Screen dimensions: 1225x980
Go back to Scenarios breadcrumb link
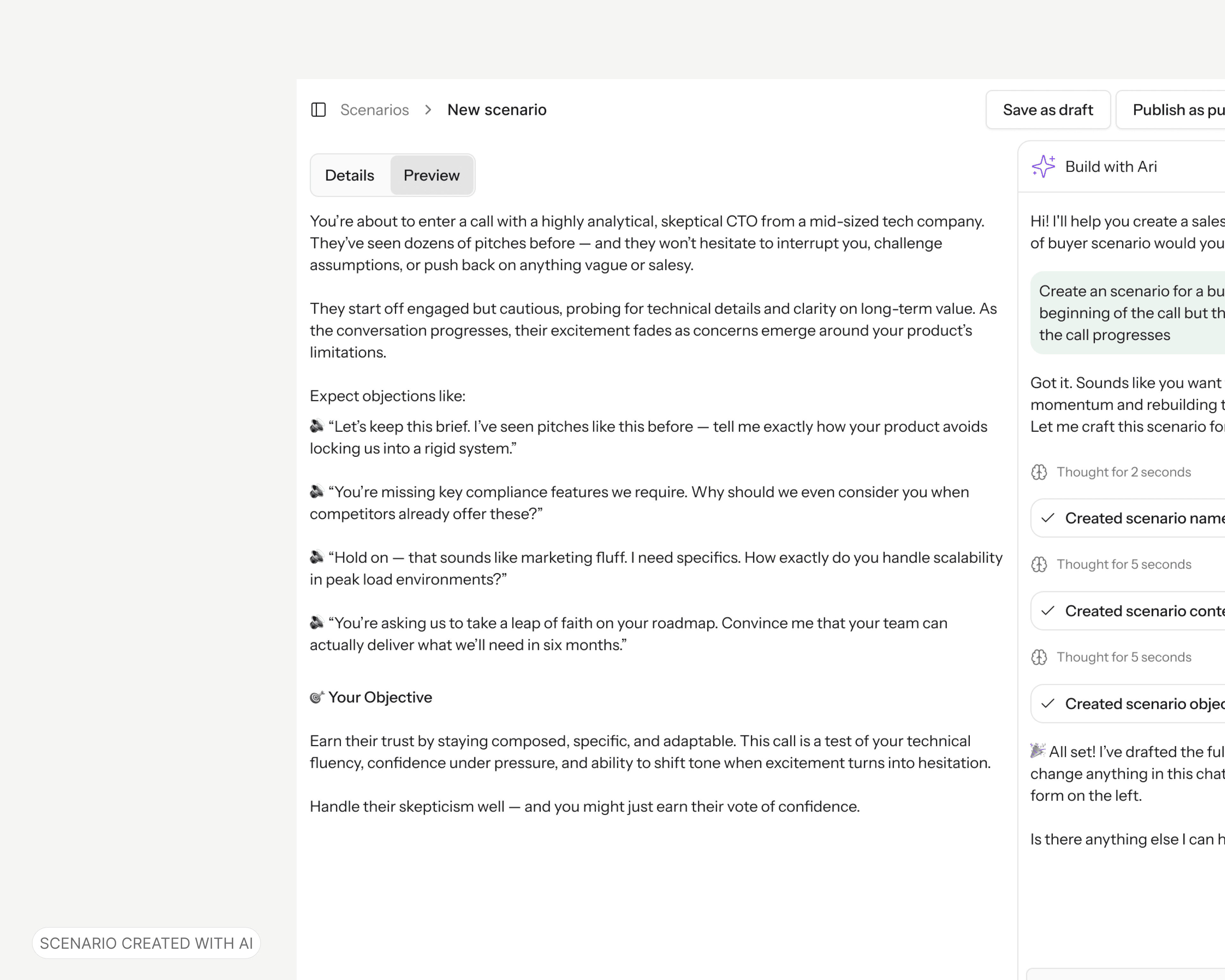pos(375,110)
